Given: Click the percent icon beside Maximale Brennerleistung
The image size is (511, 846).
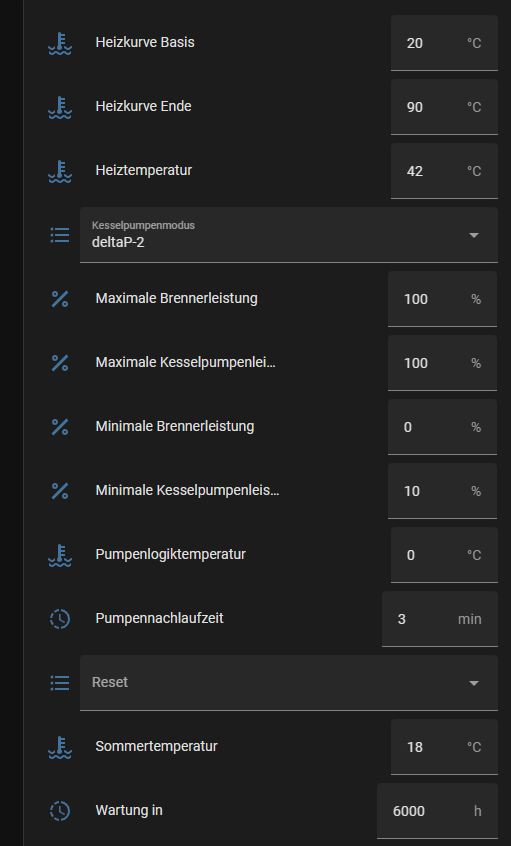Looking at the screenshot, I should click(x=60, y=299).
